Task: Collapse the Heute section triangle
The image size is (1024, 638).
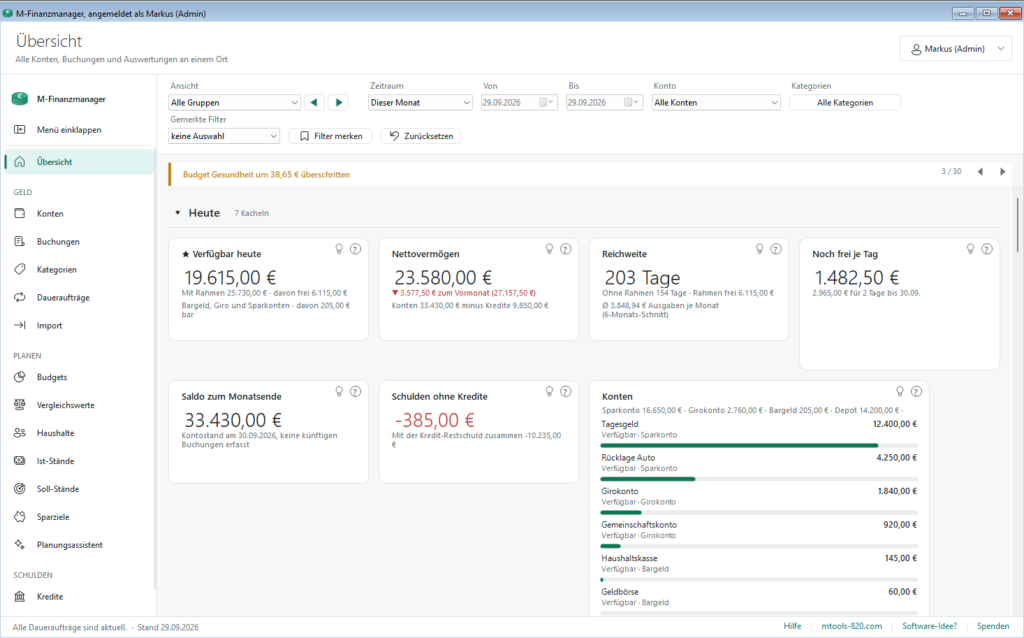Action: coord(178,213)
